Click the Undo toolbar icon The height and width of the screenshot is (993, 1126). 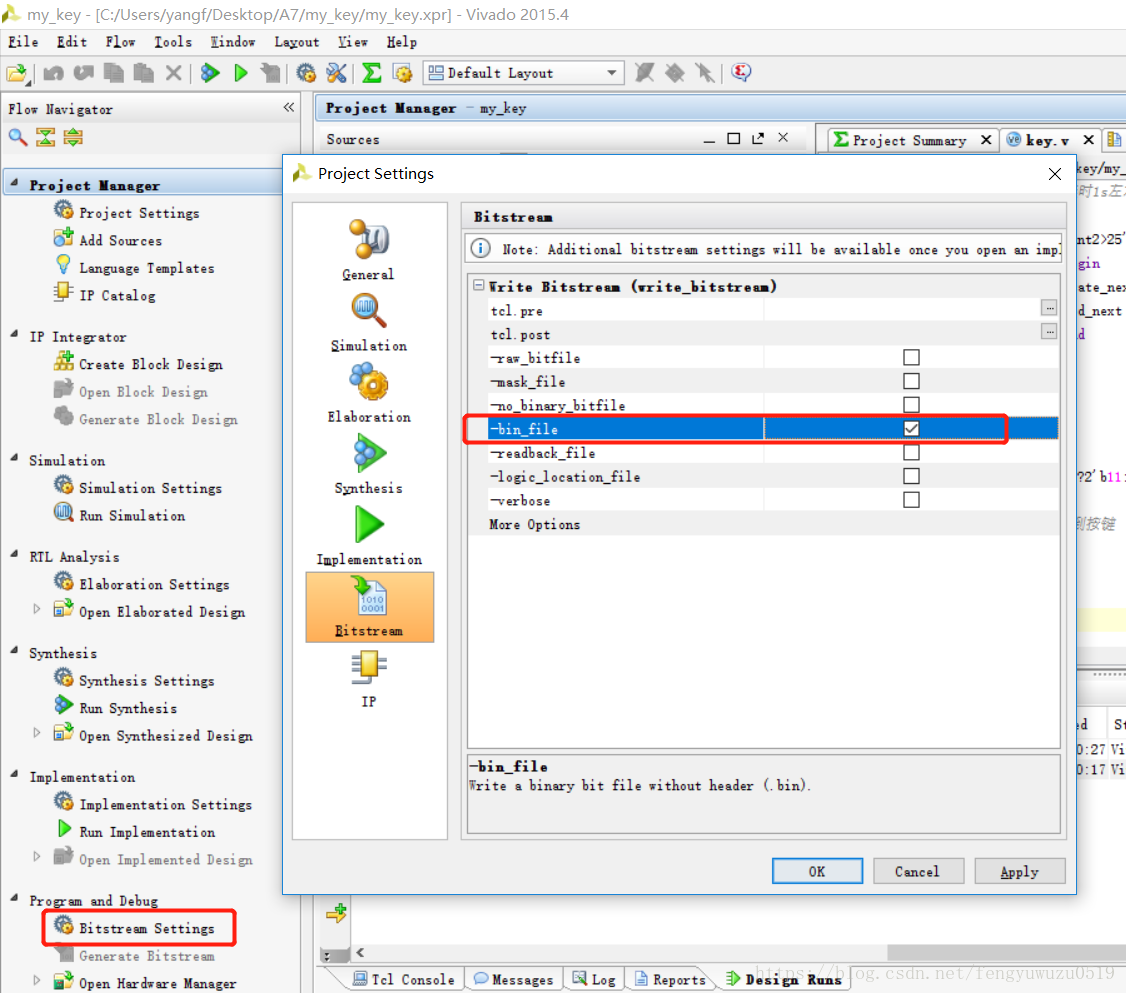pos(54,73)
